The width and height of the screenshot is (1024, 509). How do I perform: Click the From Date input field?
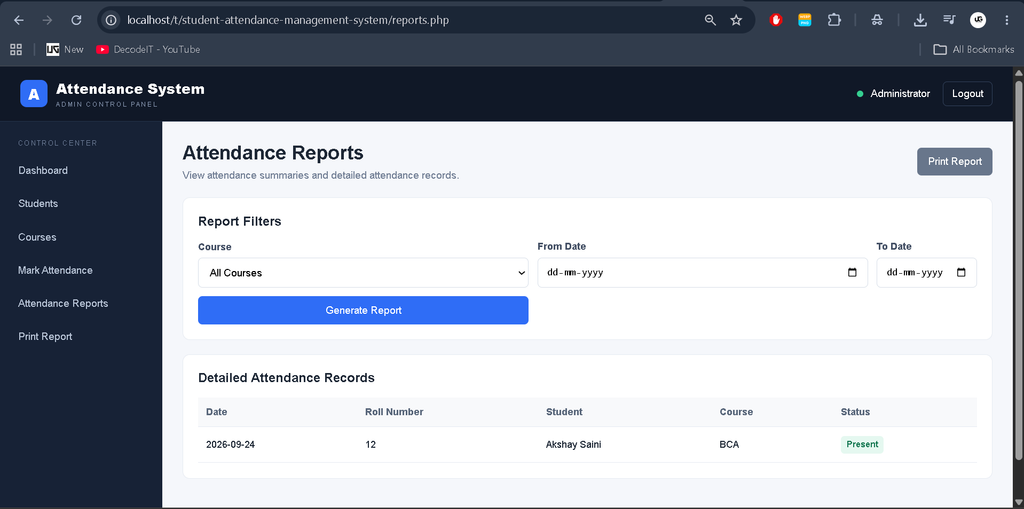pyautogui.click(x=702, y=272)
